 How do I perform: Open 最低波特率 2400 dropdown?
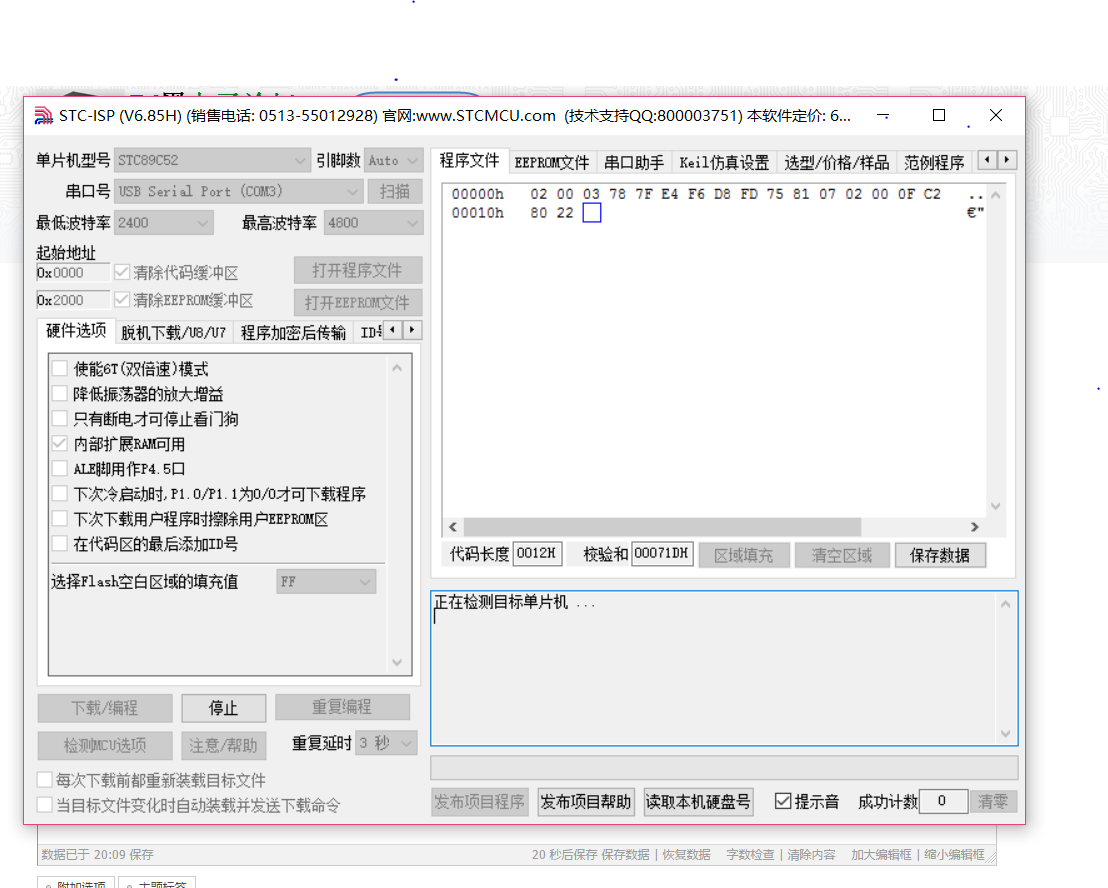(x=163, y=223)
